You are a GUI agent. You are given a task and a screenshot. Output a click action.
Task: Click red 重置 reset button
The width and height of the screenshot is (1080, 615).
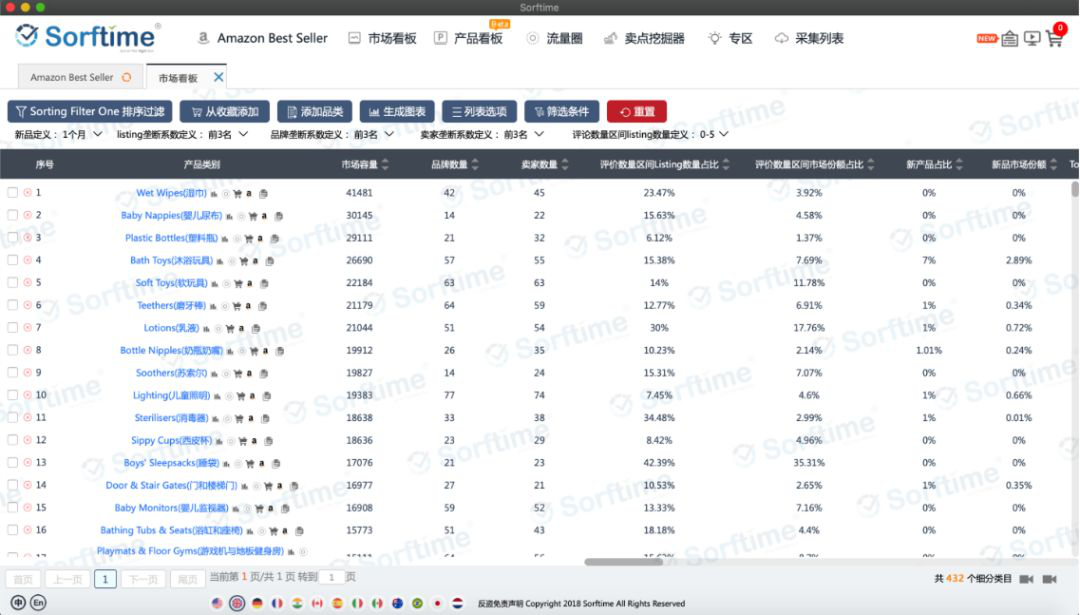click(636, 112)
